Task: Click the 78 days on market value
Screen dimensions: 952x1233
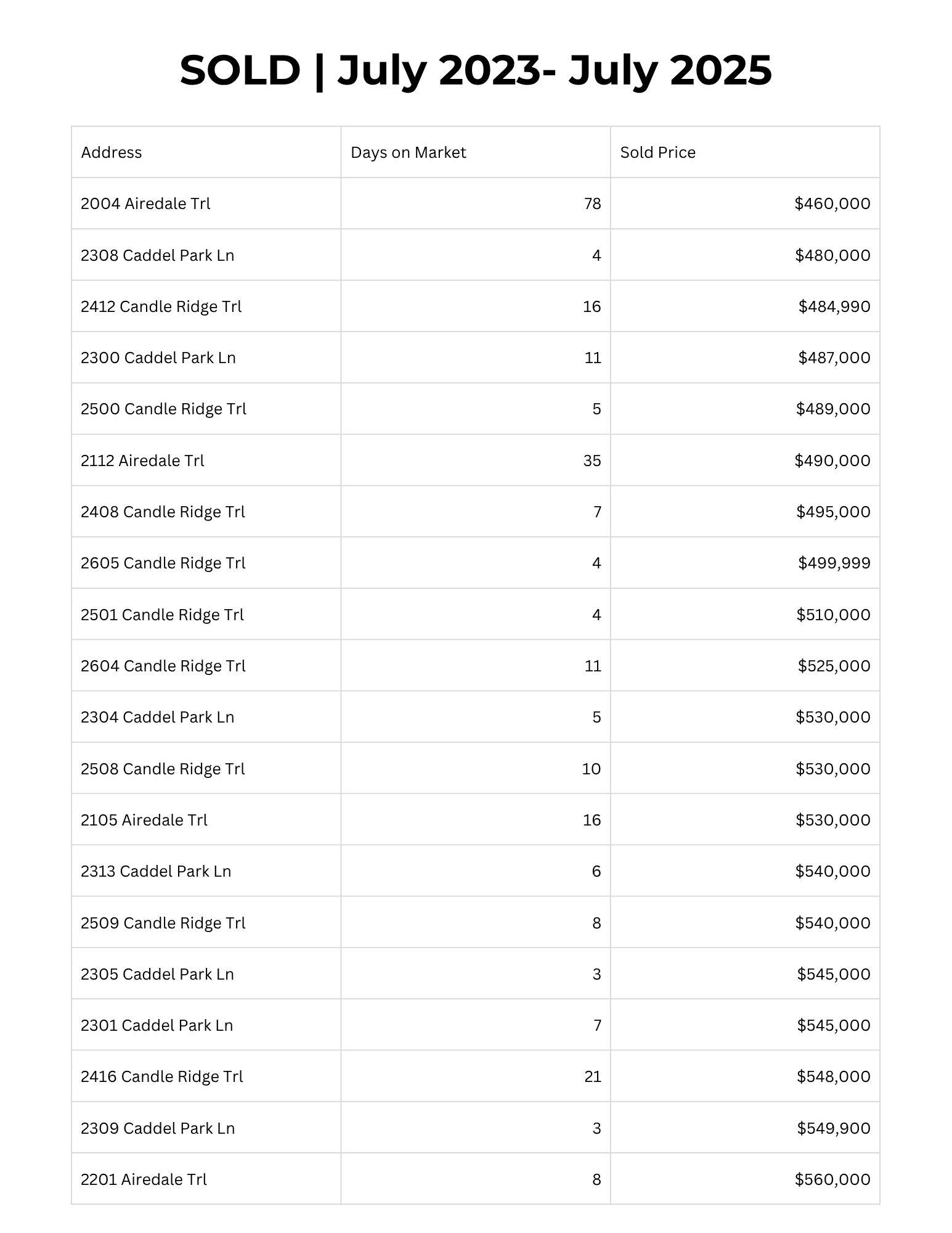Action: click(592, 203)
